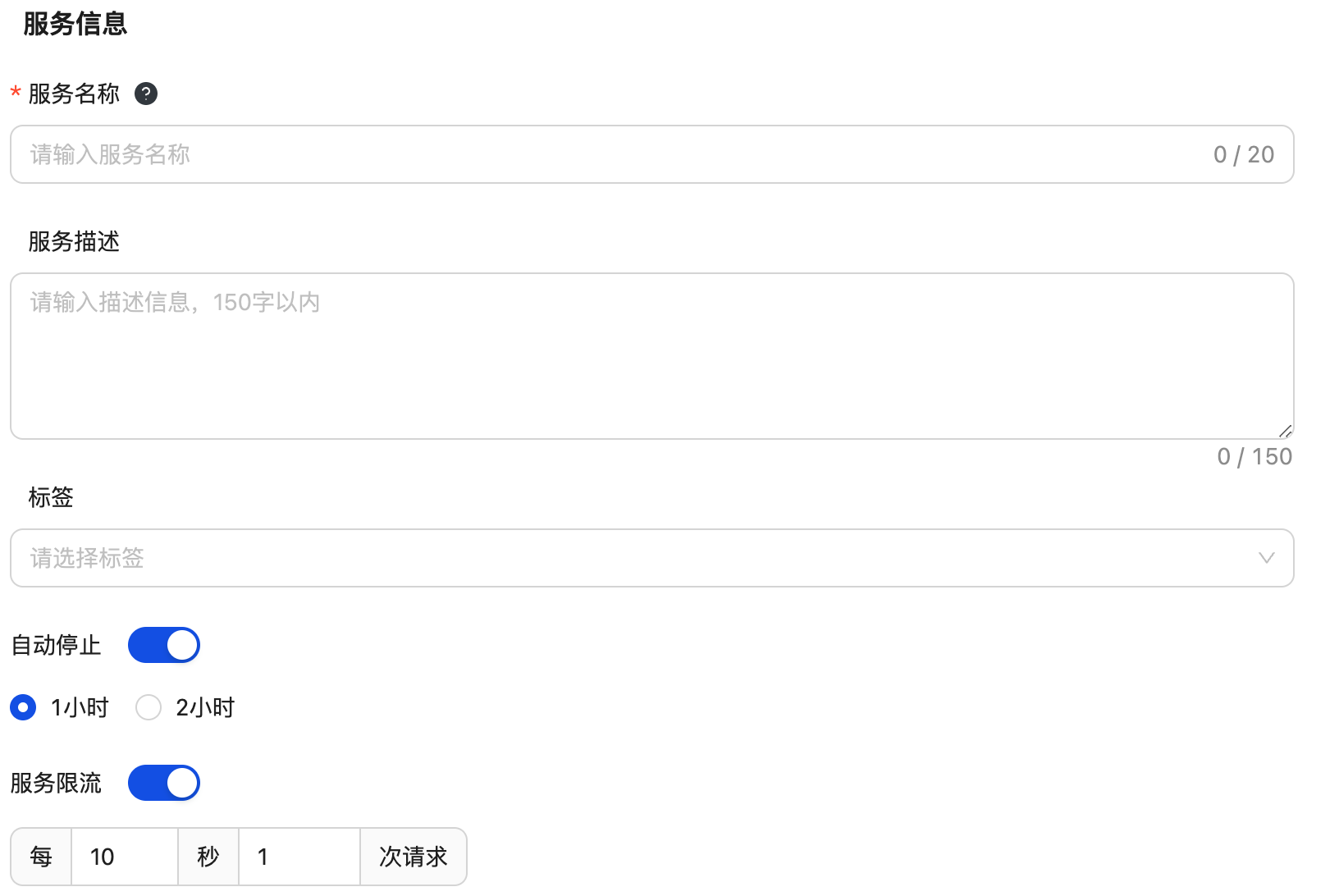Image resolution: width=1339 pixels, height=896 pixels.
Task: Click the 服务名称 text input
Action: (607, 154)
